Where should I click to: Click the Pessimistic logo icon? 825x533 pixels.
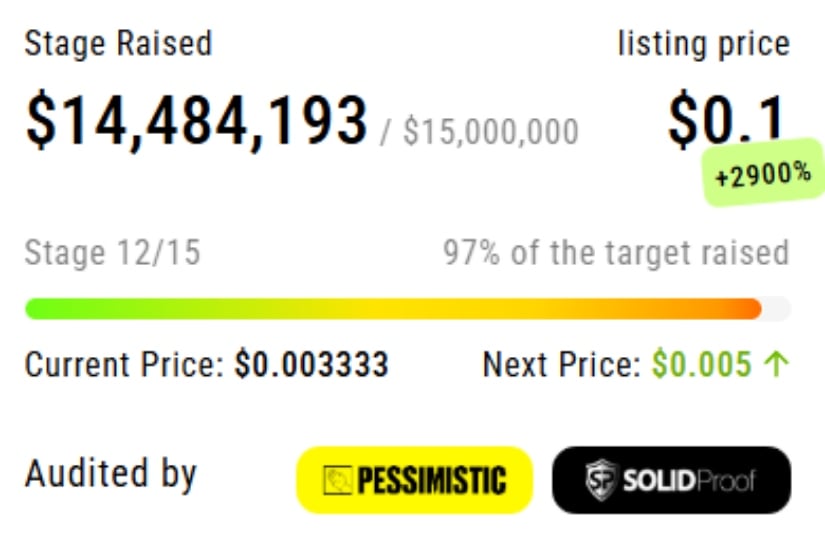337,480
